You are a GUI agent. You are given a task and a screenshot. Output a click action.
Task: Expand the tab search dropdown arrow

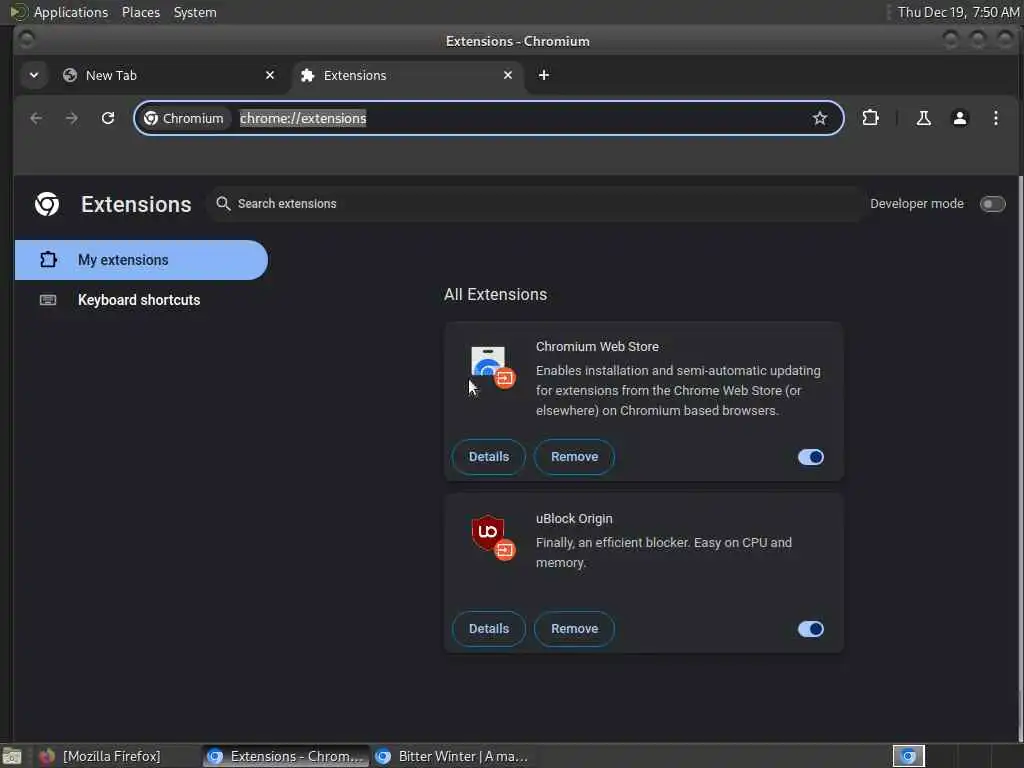pos(34,75)
